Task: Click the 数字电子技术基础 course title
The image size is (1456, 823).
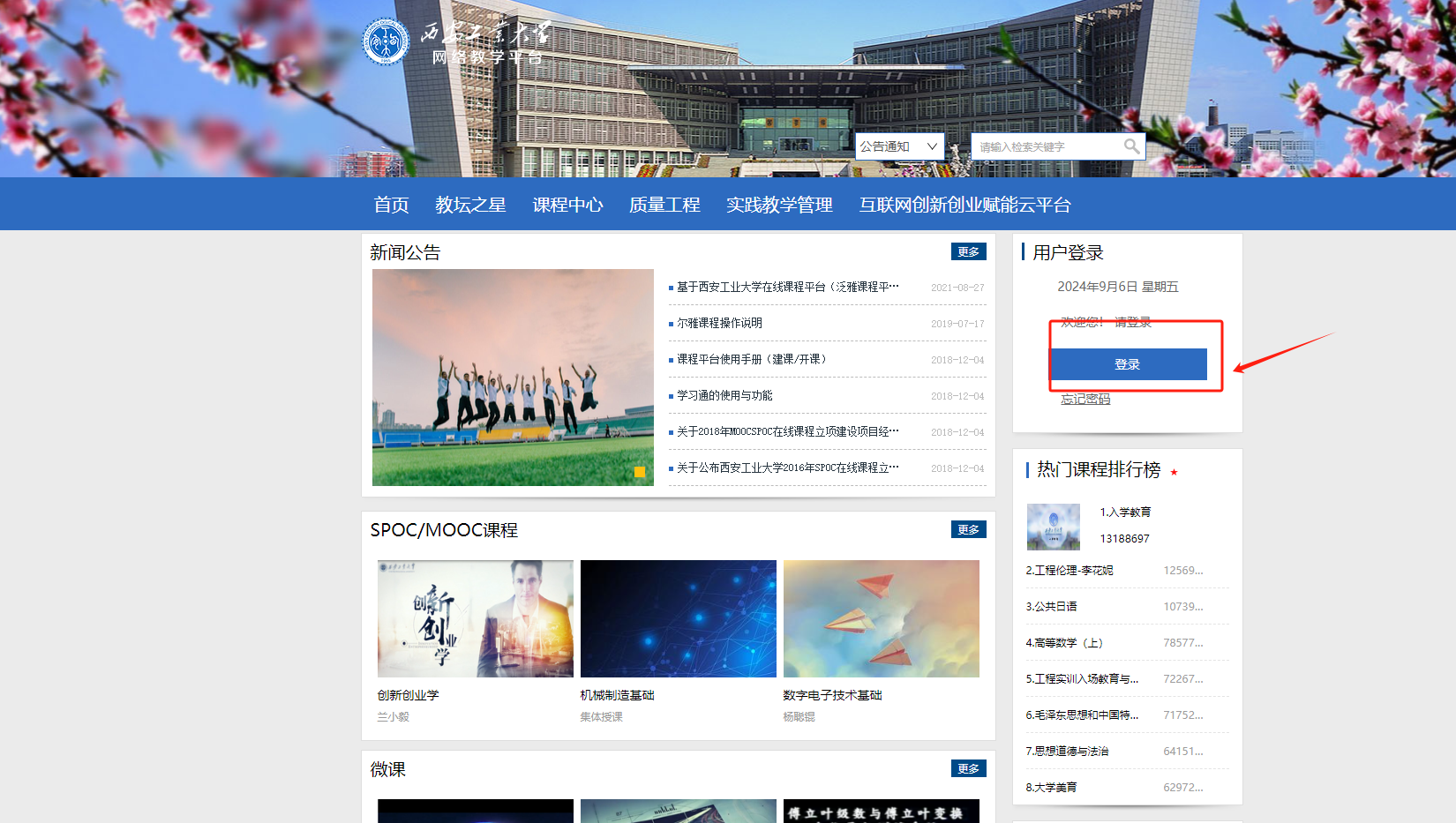Action: 833,695
